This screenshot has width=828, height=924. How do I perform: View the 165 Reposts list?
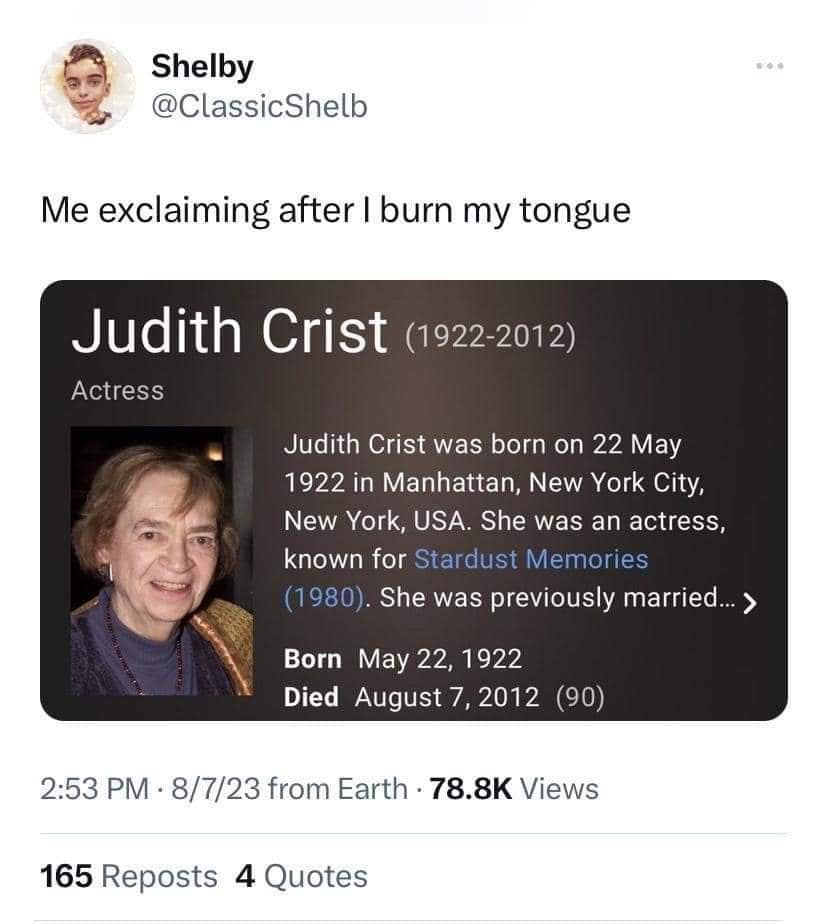pyautogui.click(x=126, y=875)
